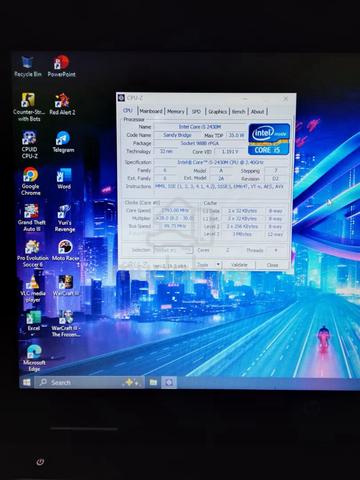
Task: Open File Explorer from the taskbar
Action: click(153, 382)
